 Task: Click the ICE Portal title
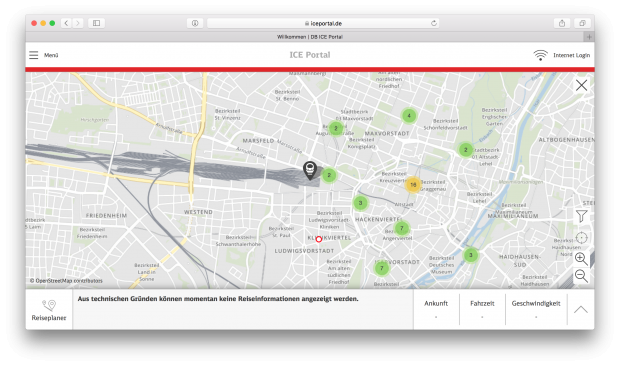pyautogui.click(x=310, y=55)
